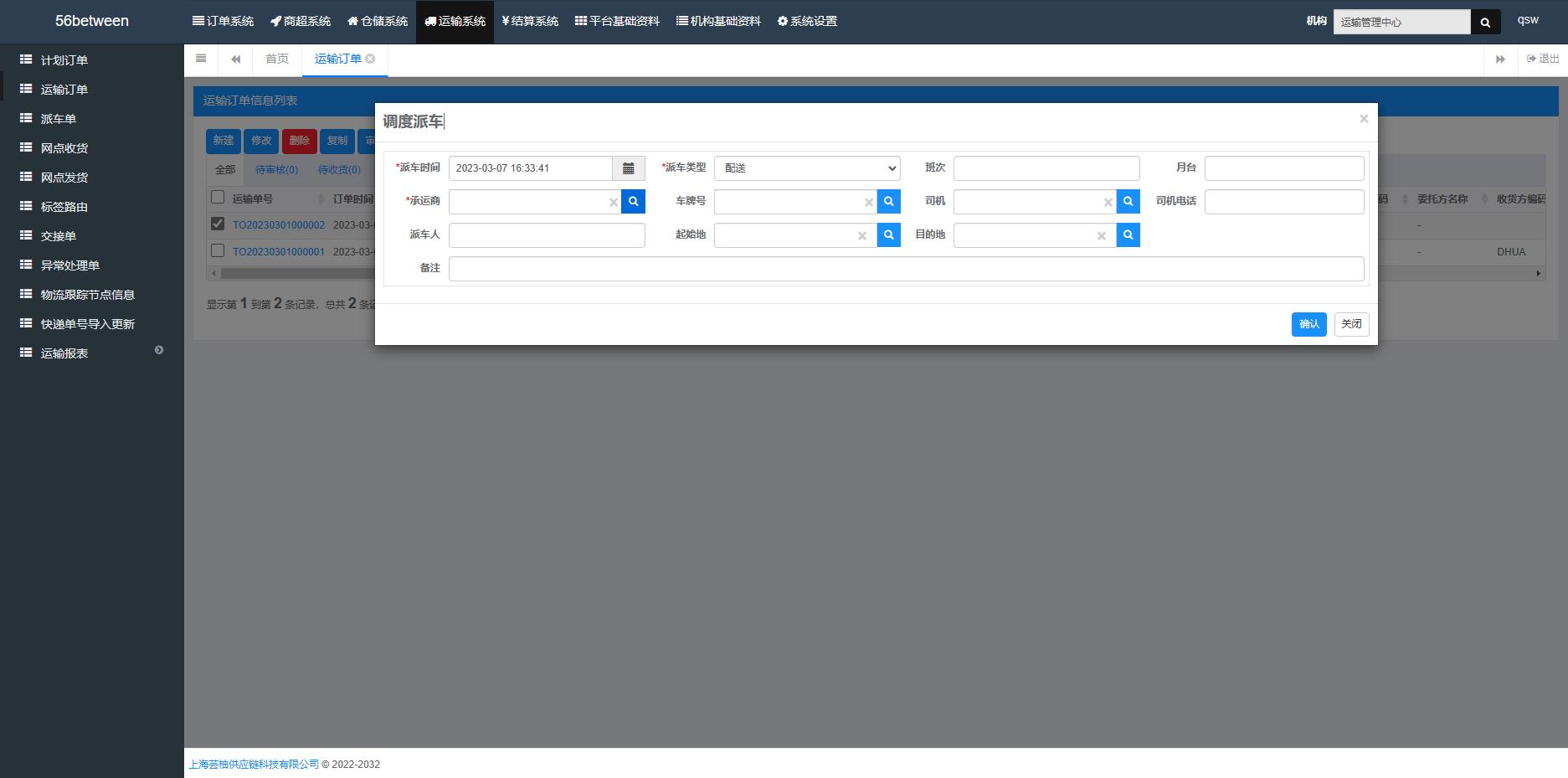Switch to the 运输订单 tab
The height and width of the screenshot is (778, 1568).
(338, 59)
